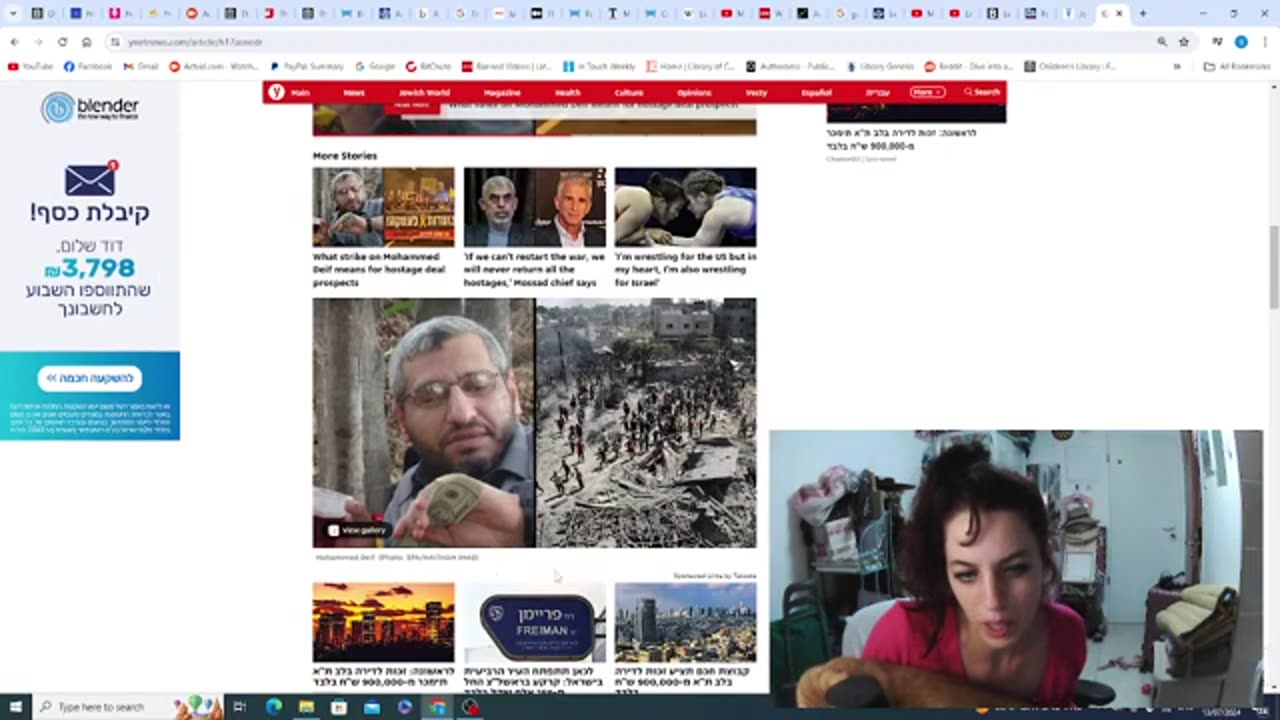
Task: Open the Health section
Action: 568,92
